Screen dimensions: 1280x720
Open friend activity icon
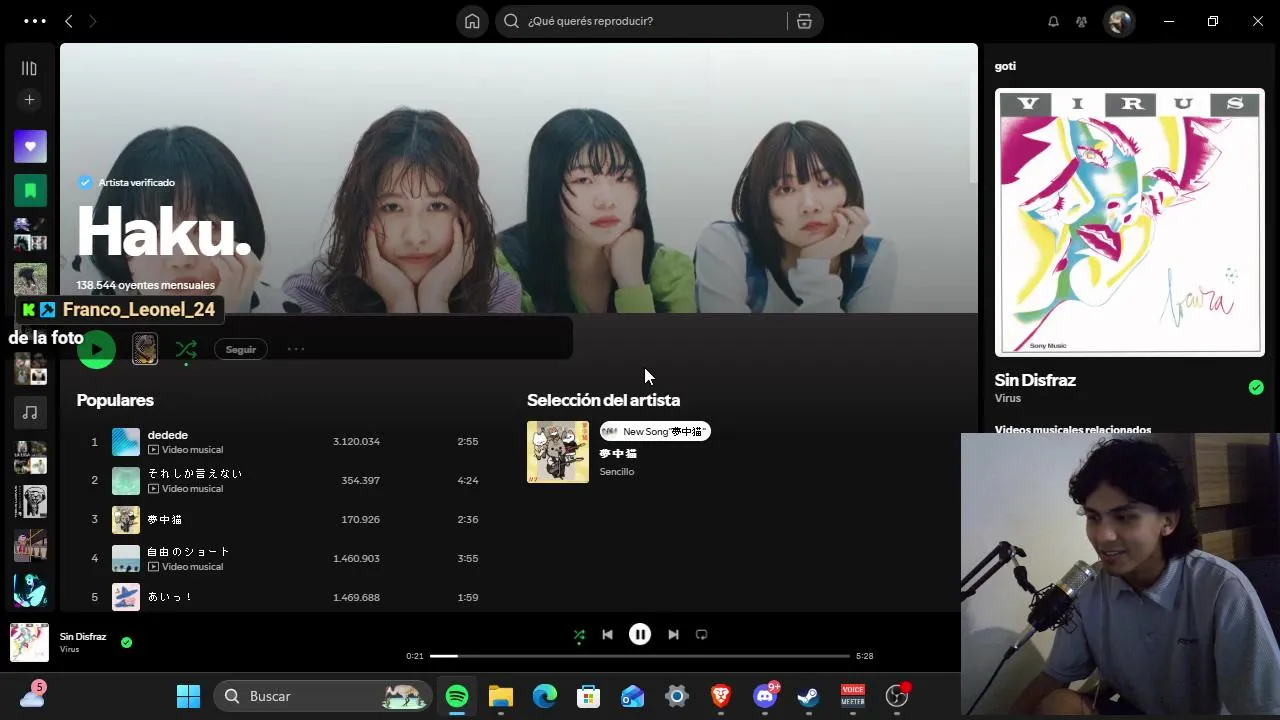point(1081,21)
